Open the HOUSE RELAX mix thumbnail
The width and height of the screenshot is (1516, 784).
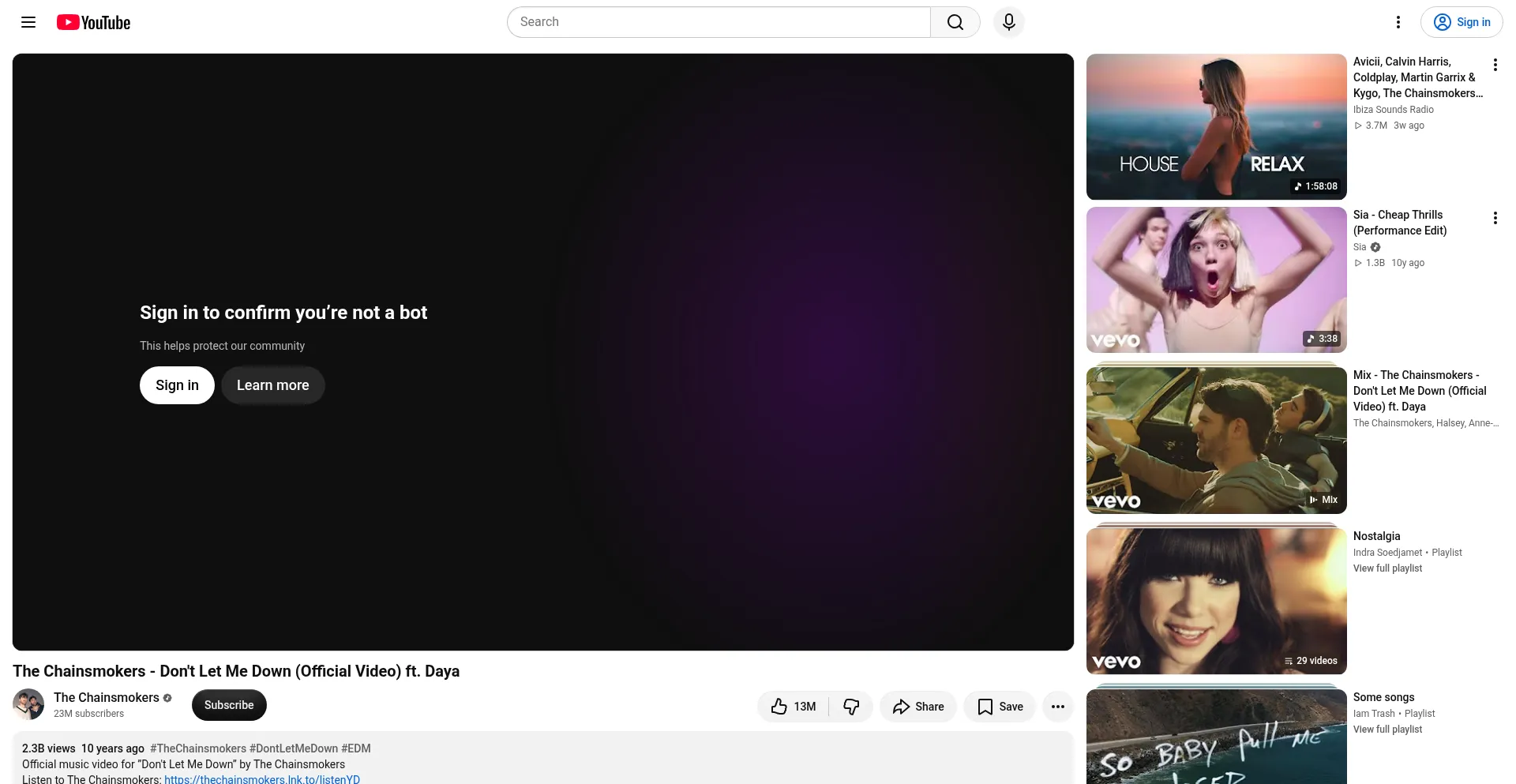1217,126
